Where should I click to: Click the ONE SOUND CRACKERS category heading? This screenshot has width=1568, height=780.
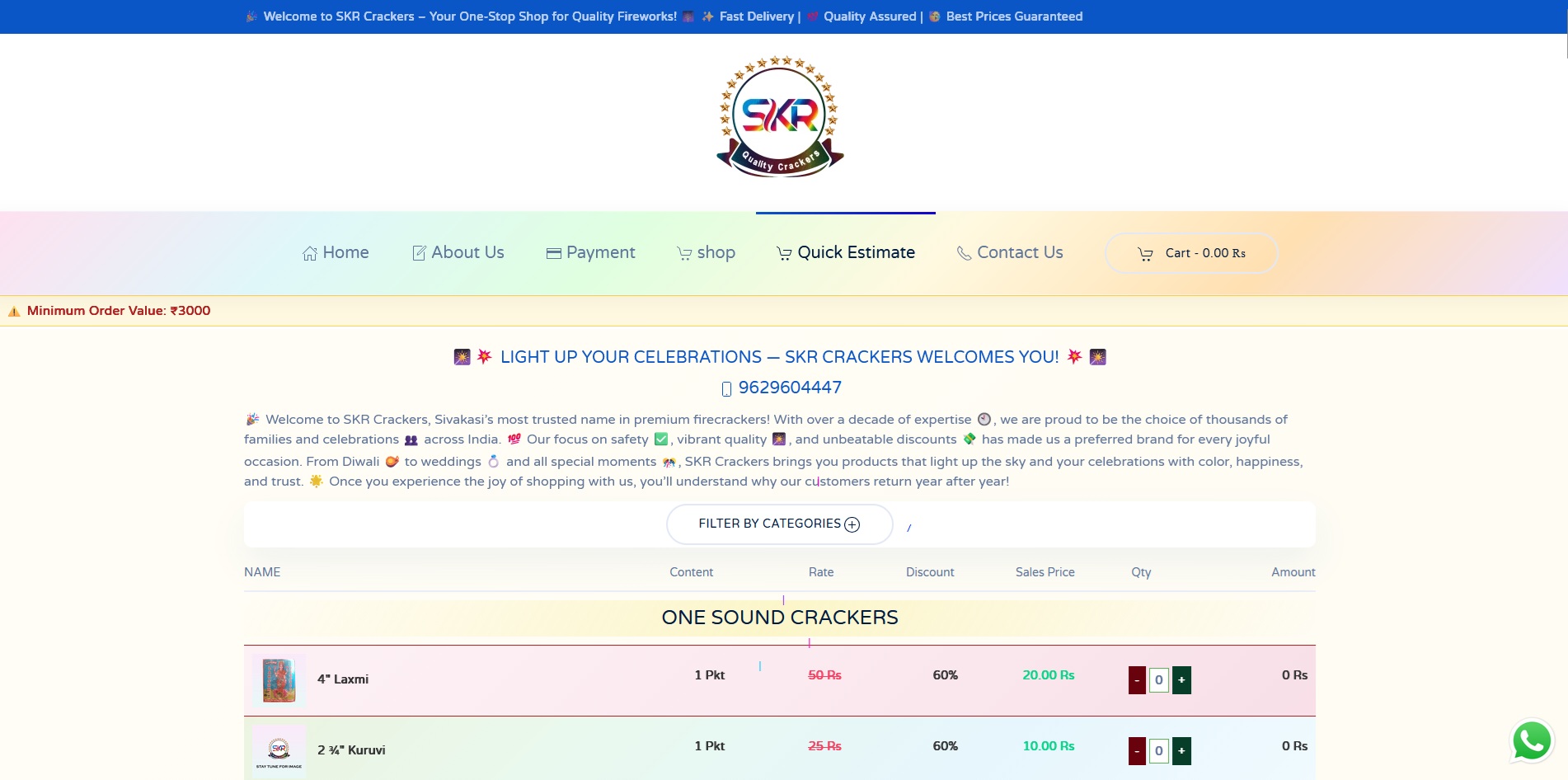pos(780,618)
